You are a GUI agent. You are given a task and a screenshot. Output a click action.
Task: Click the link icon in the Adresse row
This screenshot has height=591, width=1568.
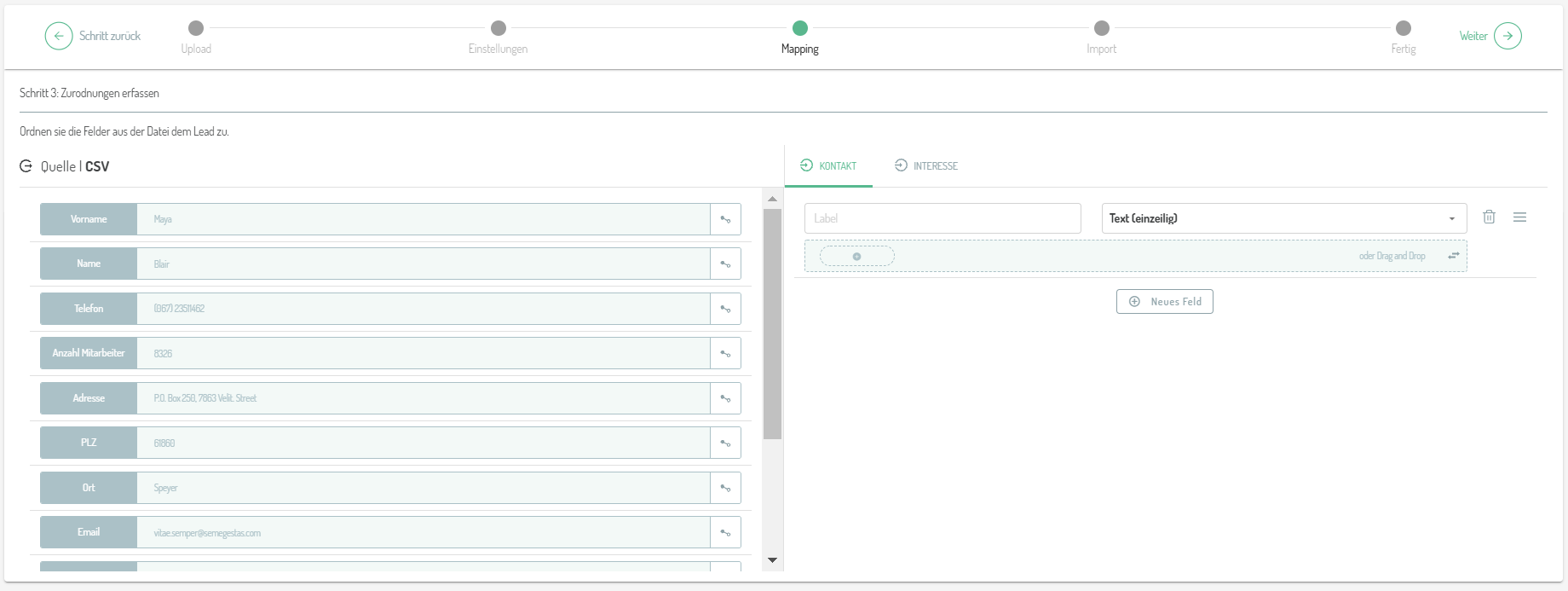tap(725, 398)
